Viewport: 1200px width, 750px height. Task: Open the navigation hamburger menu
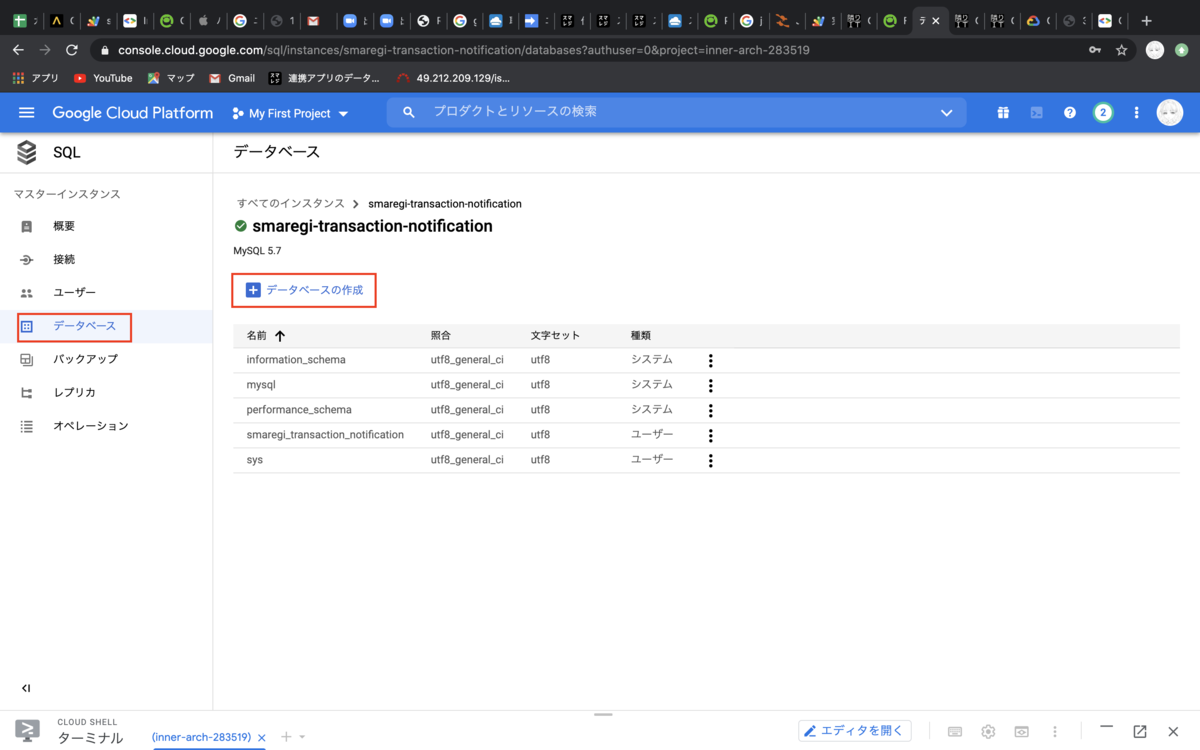tap(26, 112)
